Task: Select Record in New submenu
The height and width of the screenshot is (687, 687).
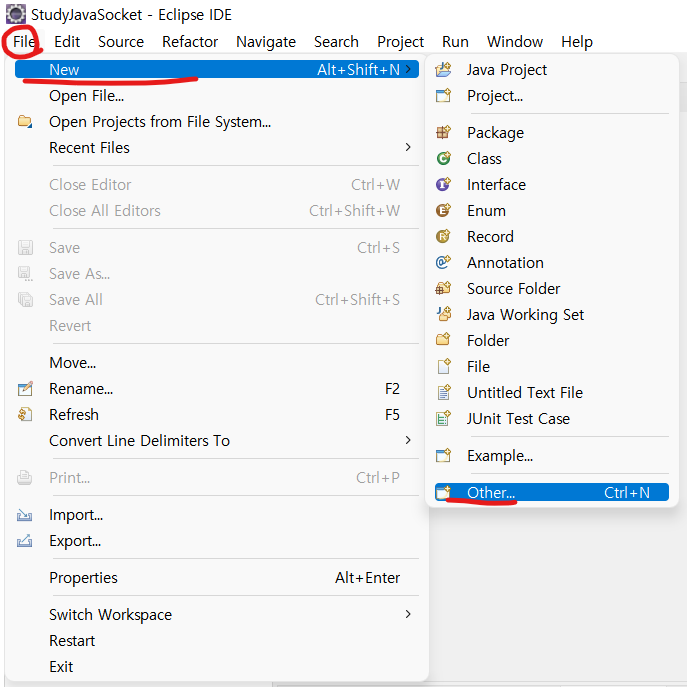Action: [552, 236]
